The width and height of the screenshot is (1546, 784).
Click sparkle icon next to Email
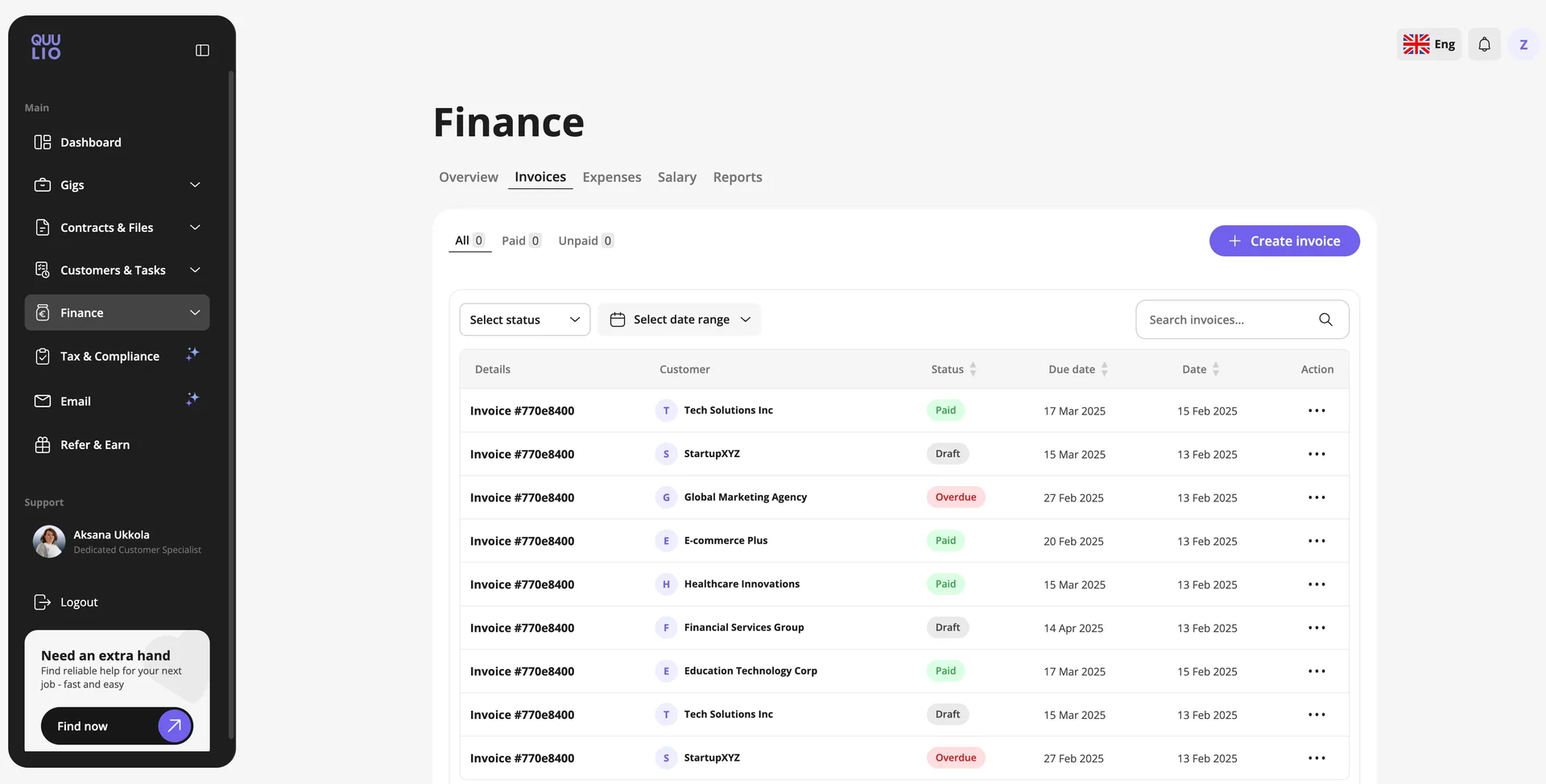(x=192, y=399)
